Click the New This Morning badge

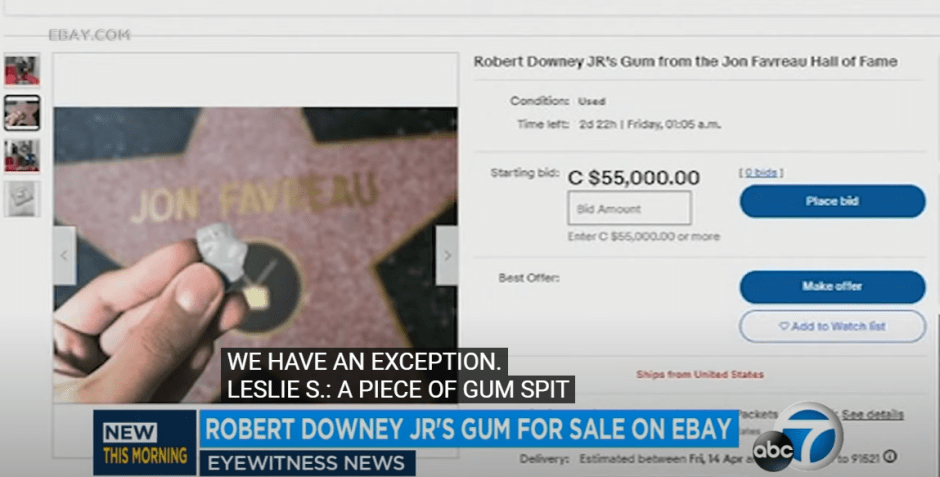144,442
